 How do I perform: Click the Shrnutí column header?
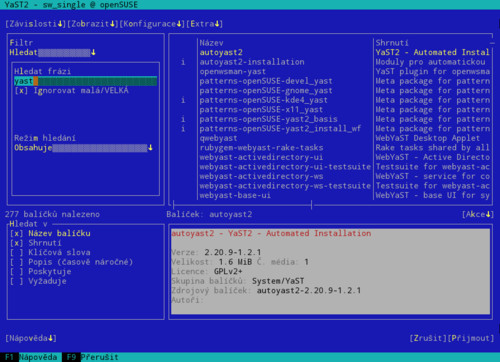392,43
